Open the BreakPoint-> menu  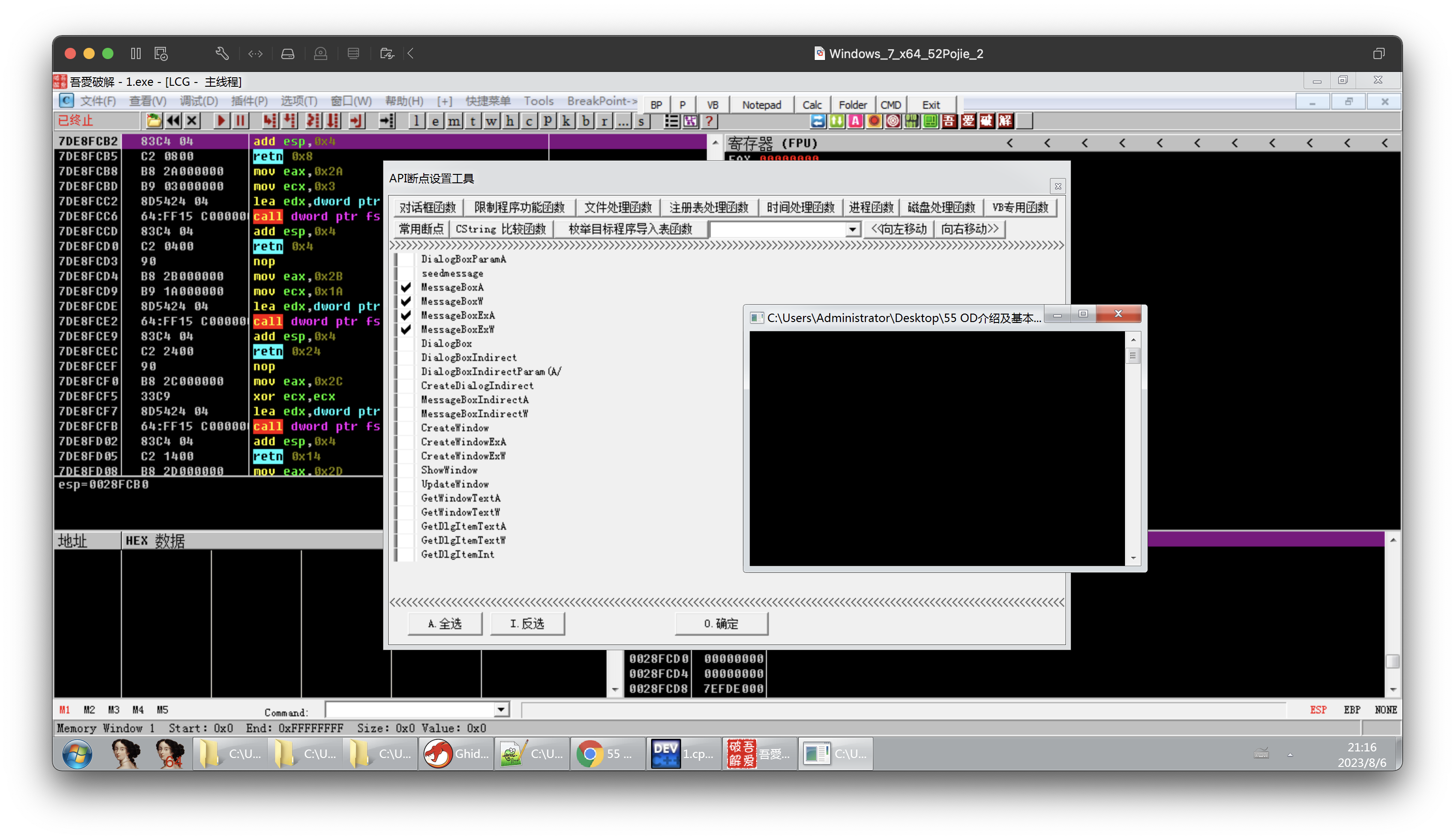tap(602, 101)
